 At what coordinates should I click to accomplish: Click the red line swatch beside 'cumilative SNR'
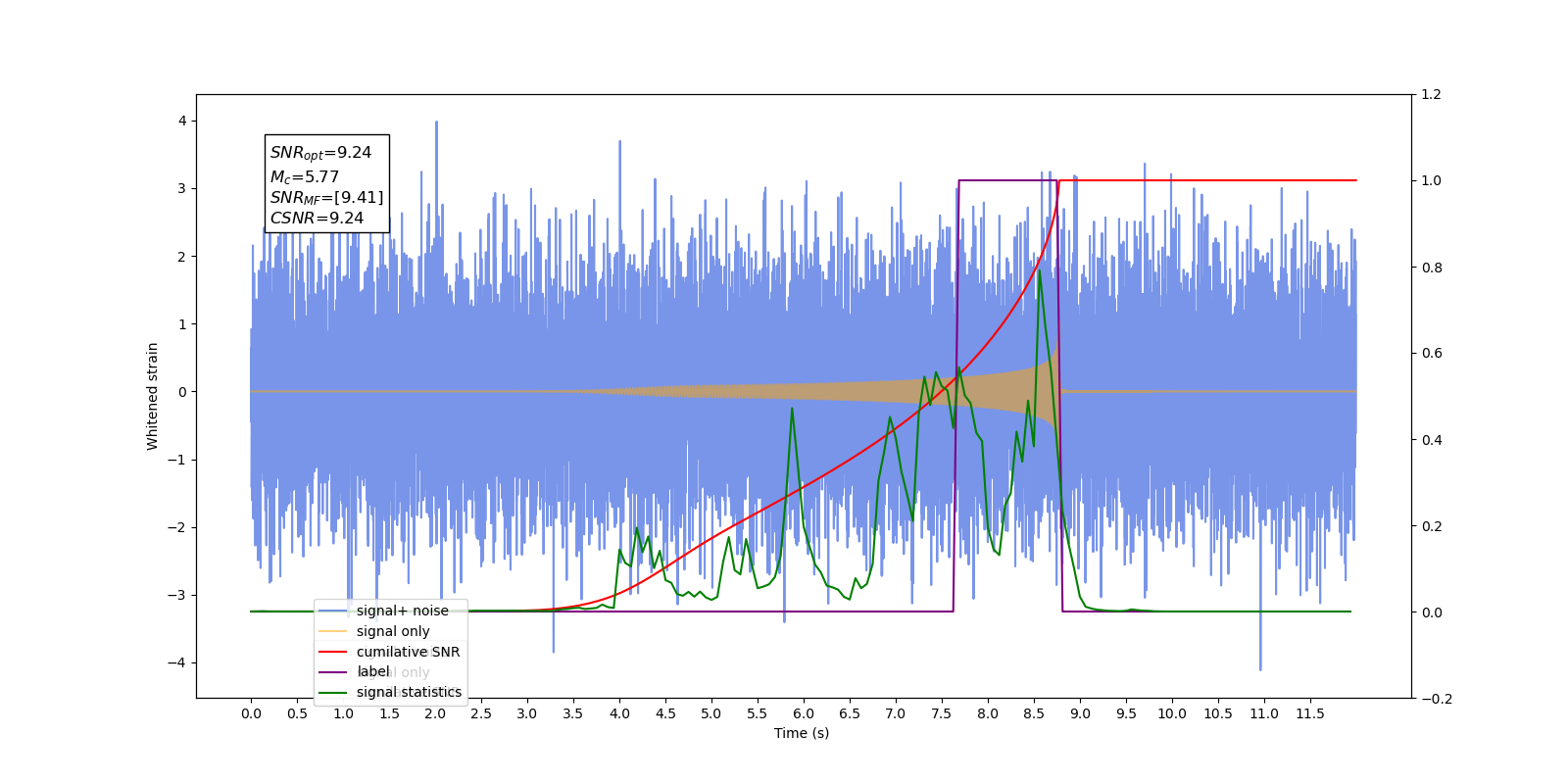point(333,652)
